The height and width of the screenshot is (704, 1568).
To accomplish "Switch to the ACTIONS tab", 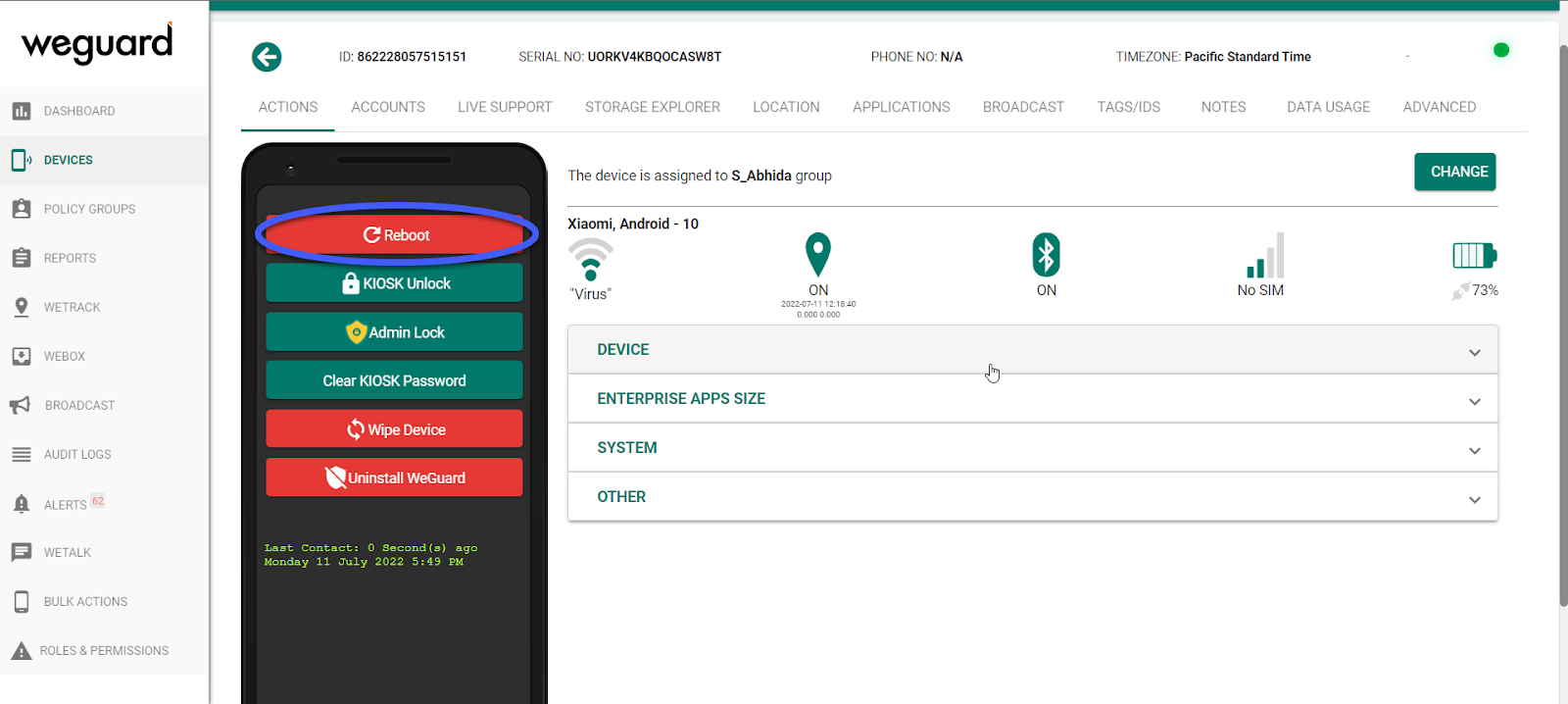I will (288, 107).
